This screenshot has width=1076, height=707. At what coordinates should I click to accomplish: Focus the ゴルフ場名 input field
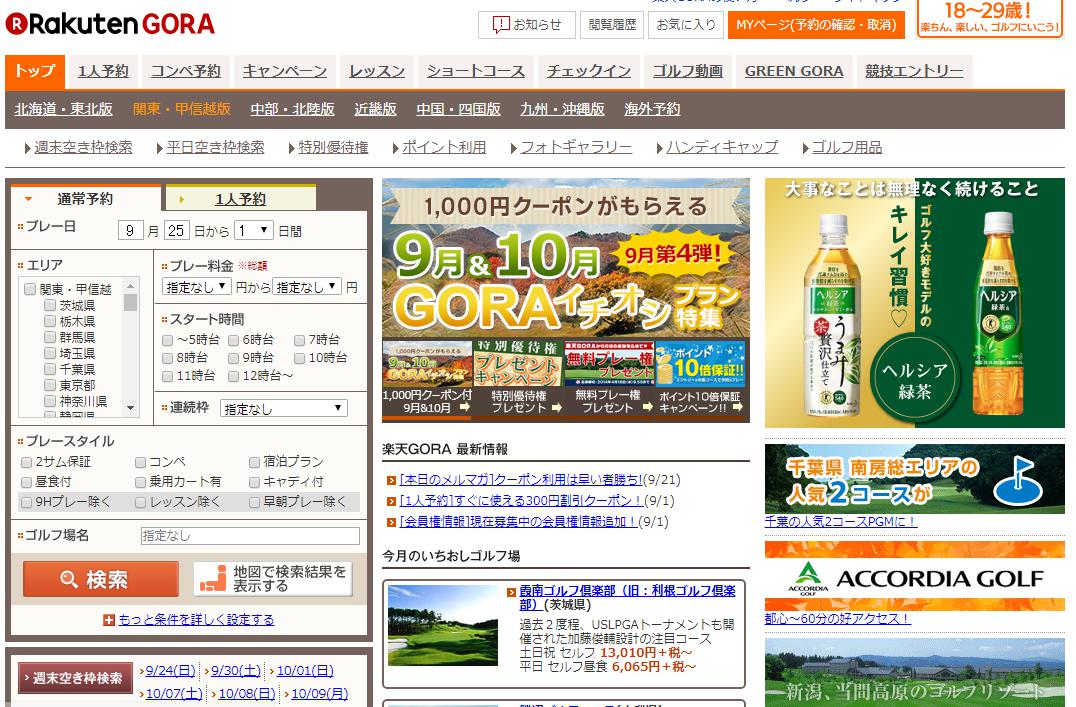[250, 535]
